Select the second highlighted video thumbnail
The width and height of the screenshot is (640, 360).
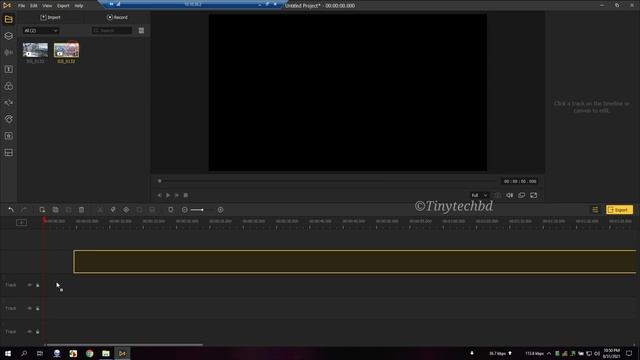[67, 50]
